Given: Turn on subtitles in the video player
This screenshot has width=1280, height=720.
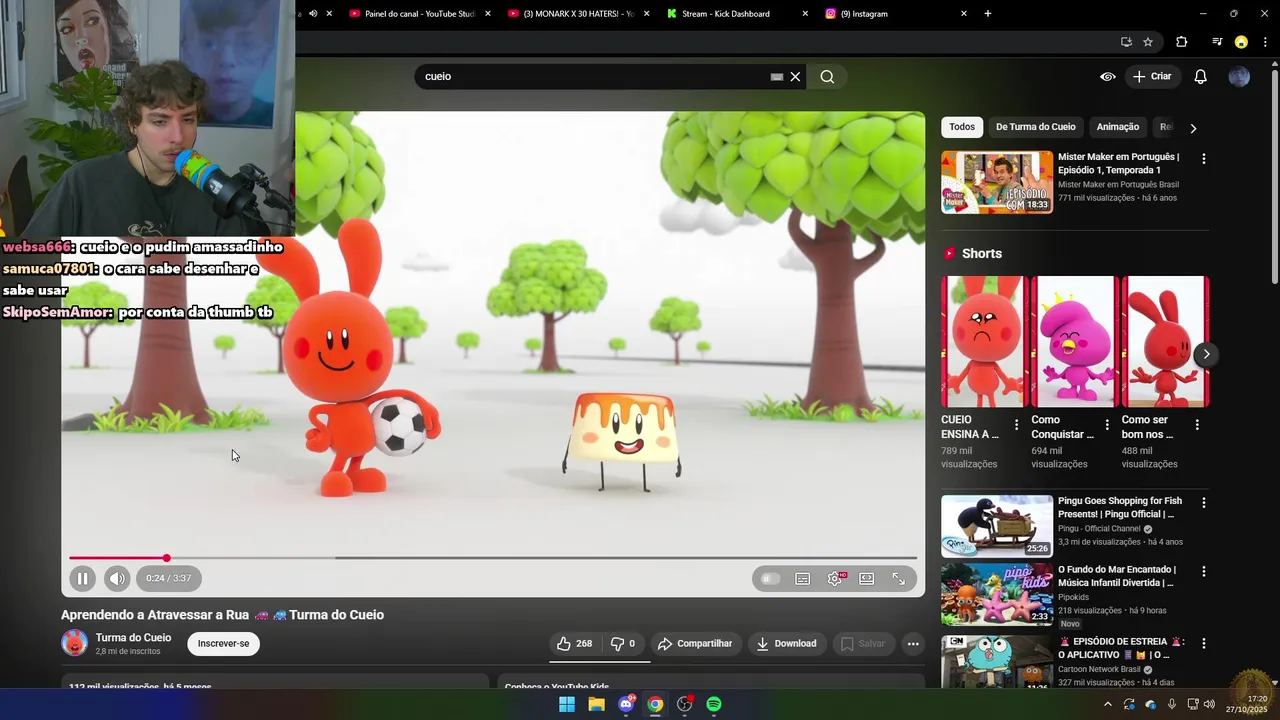Looking at the screenshot, I should [802, 578].
